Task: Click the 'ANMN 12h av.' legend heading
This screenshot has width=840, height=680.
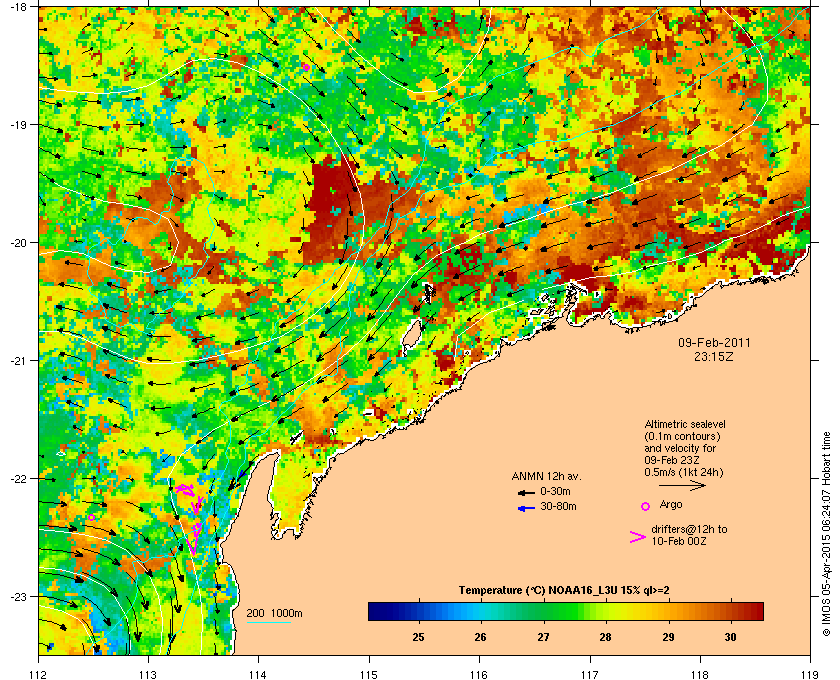Action: (x=546, y=476)
